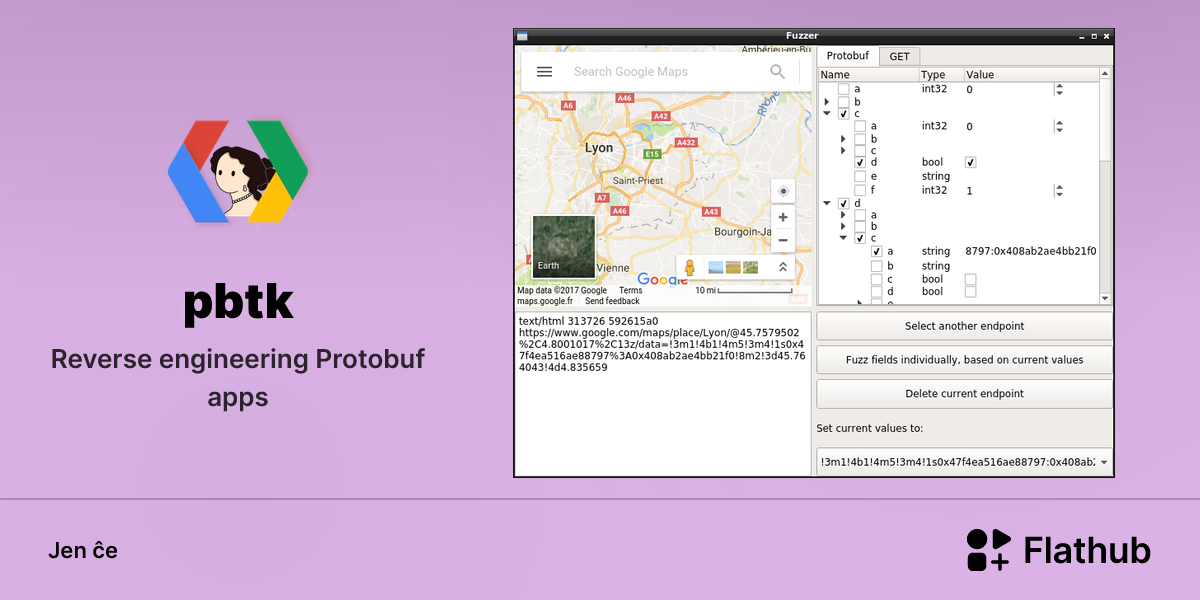Open the Google Maps hamburger menu

(544, 71)
